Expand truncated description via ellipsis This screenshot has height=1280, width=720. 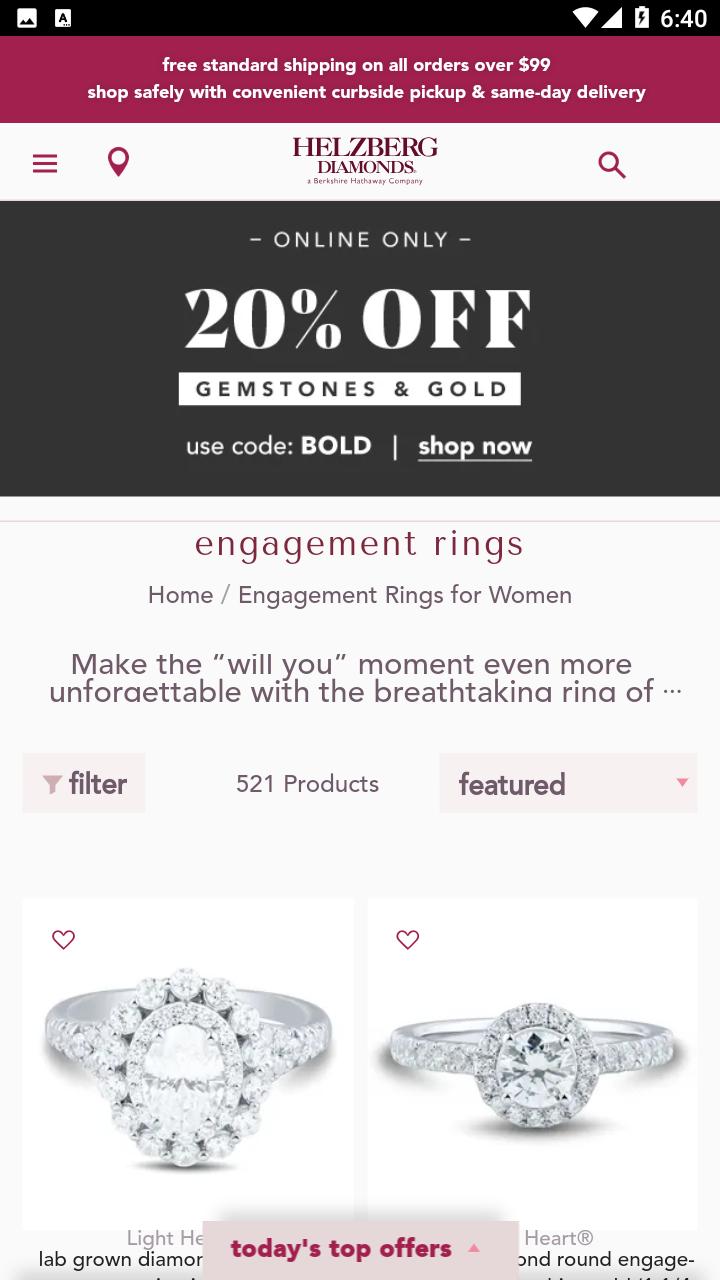pyautogui.click(x=672, y=691)
